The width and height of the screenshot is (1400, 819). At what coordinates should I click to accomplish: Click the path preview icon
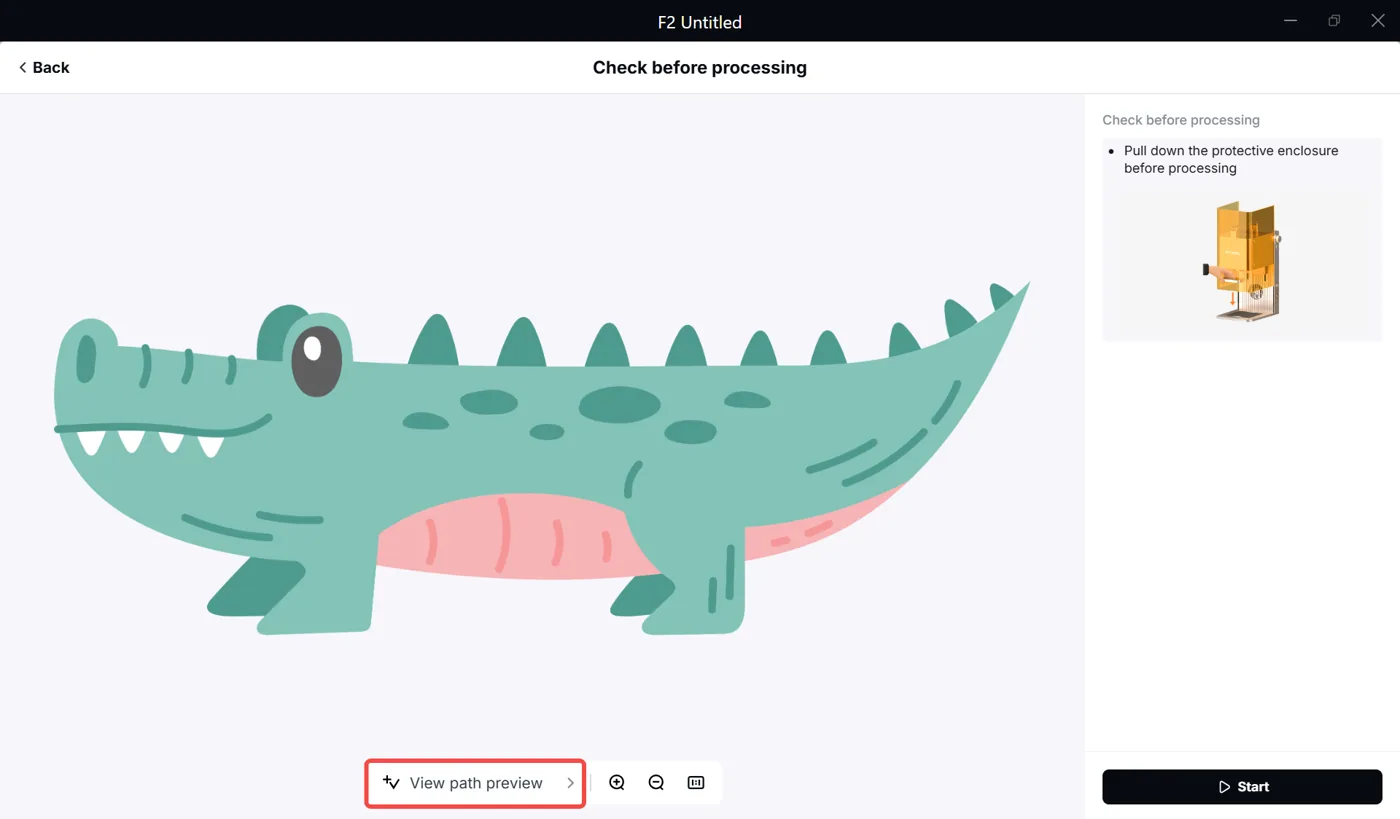pyautogui.click(x=391, y=783)
